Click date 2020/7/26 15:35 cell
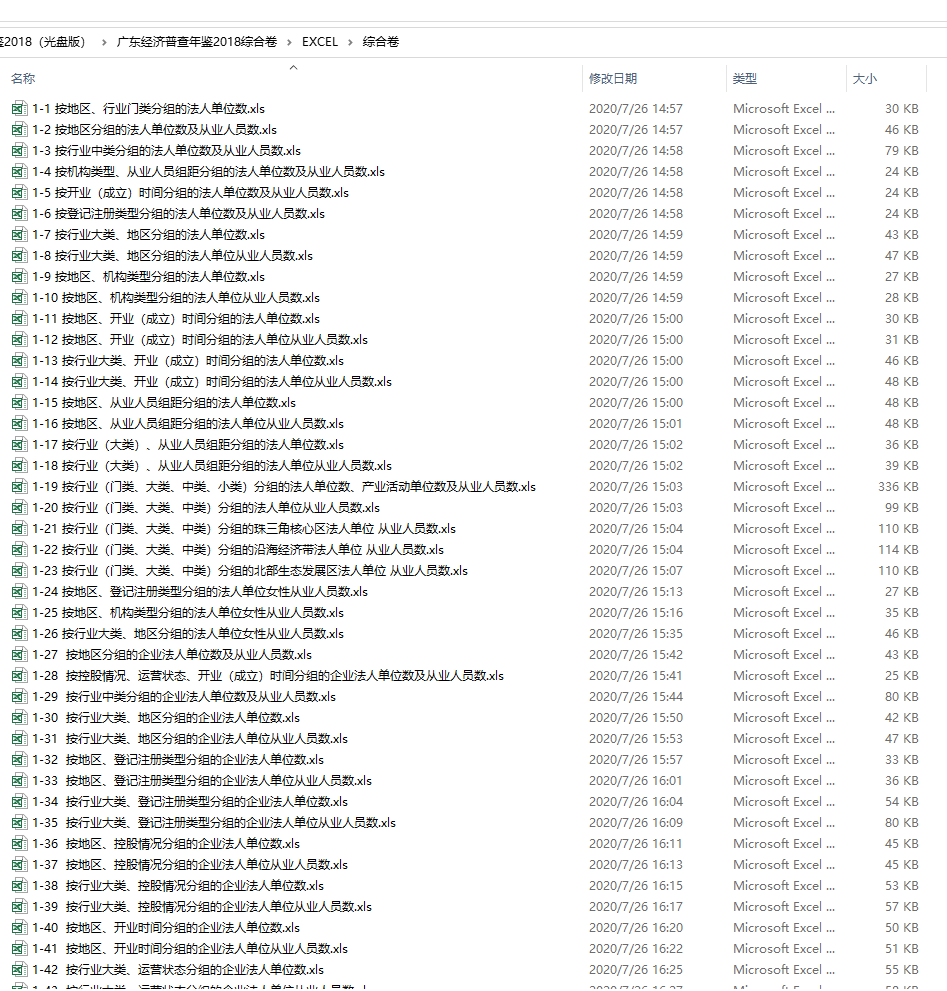This screenshot has width=947, height=991. pos(635,634)
